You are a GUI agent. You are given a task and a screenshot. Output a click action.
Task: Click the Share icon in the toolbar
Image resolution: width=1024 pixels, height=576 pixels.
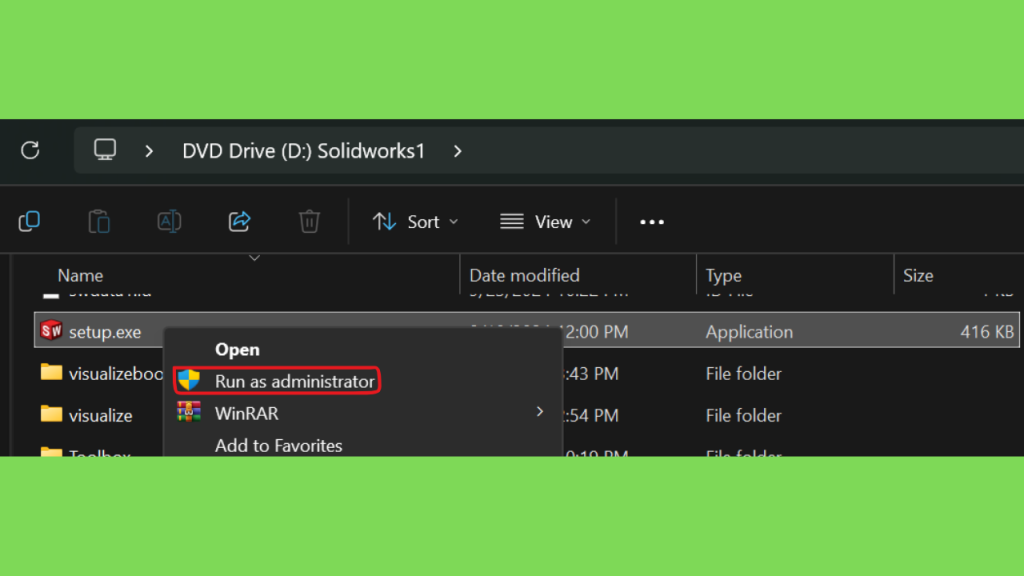[239, 221]
